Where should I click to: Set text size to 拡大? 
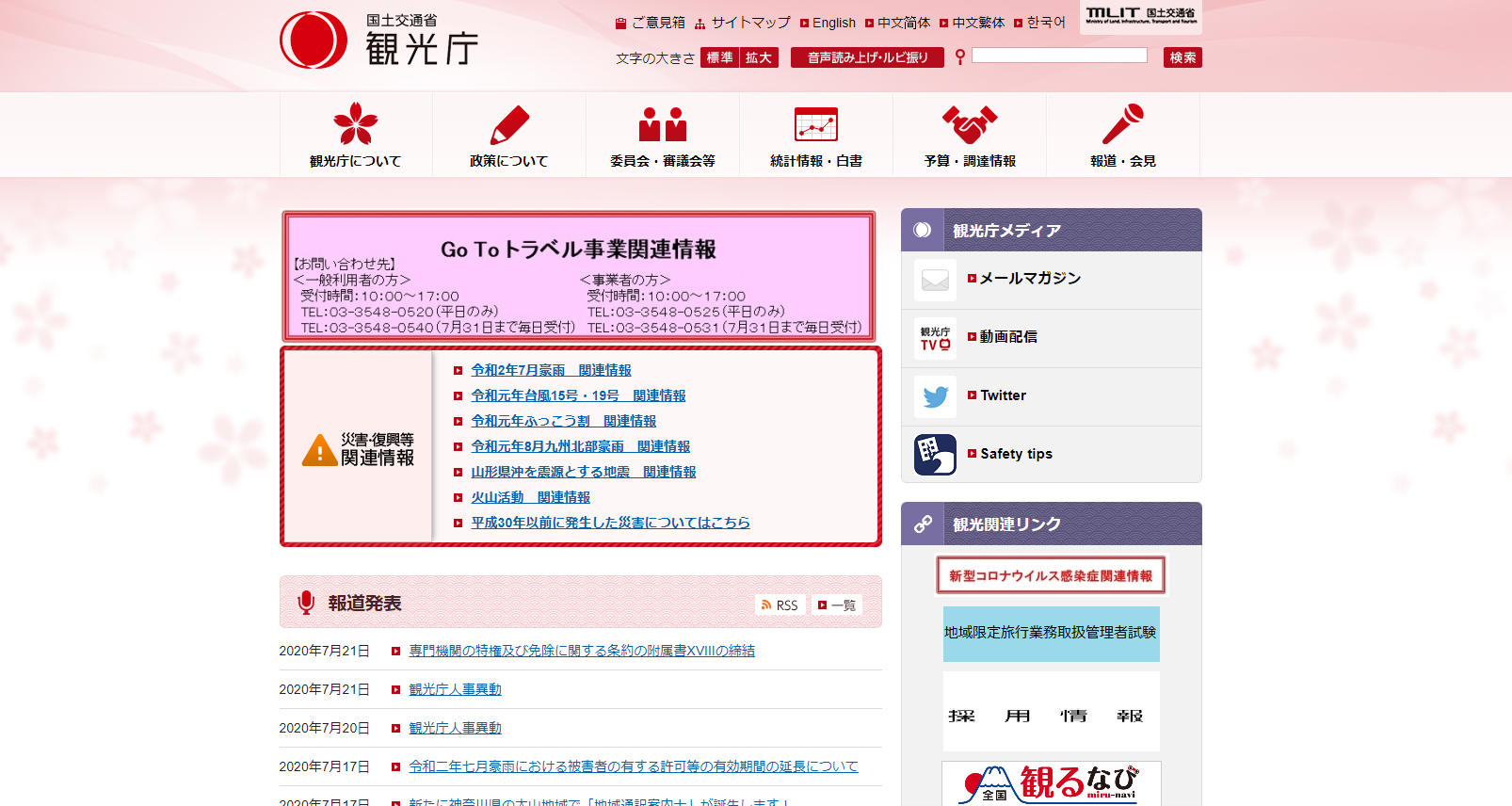click(x=759, y=58)
